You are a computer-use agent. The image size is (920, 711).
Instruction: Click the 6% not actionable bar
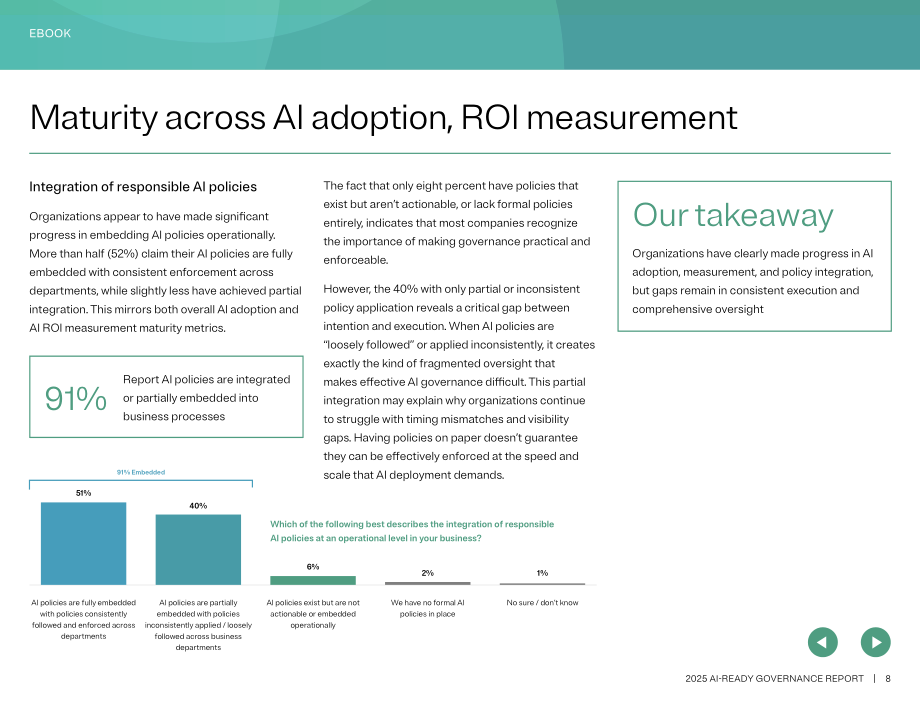[313, 580]
